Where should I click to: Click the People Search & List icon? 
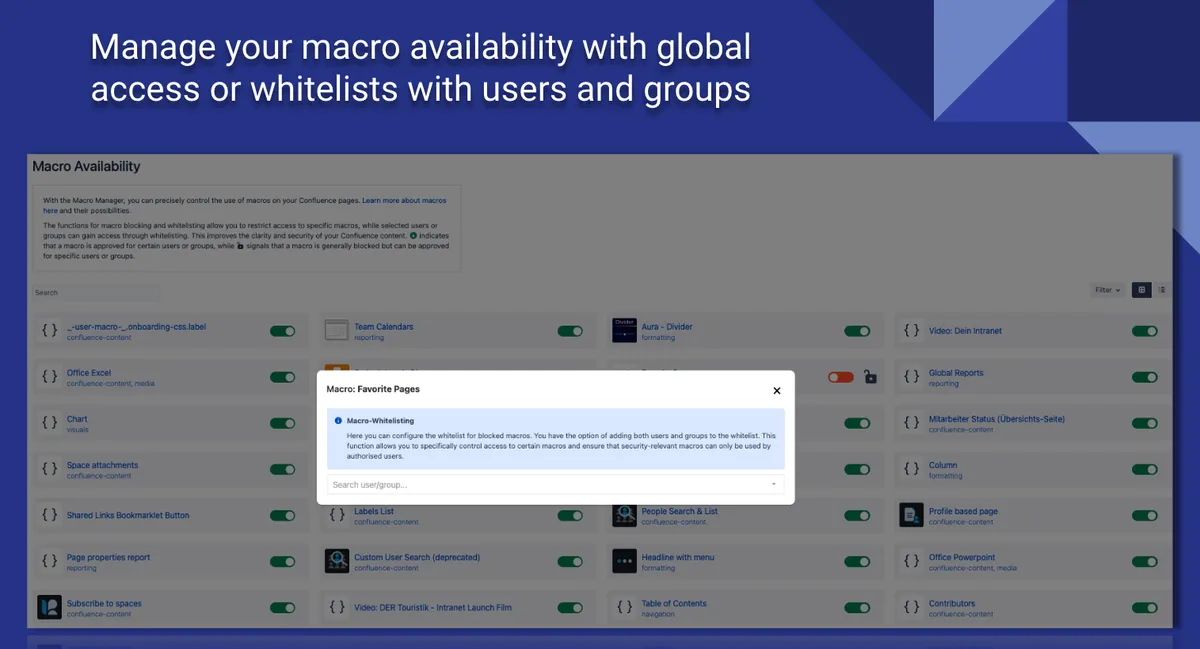coord(625,515)
